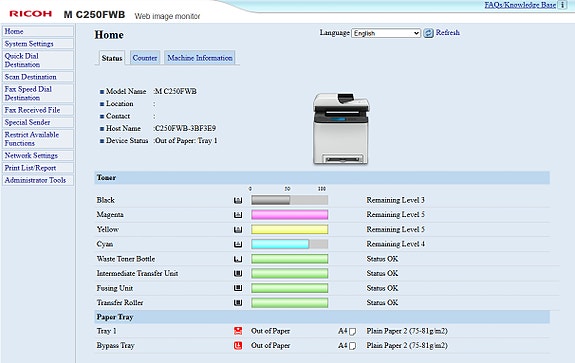The height and width of the screenshot is (363, 575).
Task: Click the Intermediate Transfer Unit status bar
Action: pos(289,274)
